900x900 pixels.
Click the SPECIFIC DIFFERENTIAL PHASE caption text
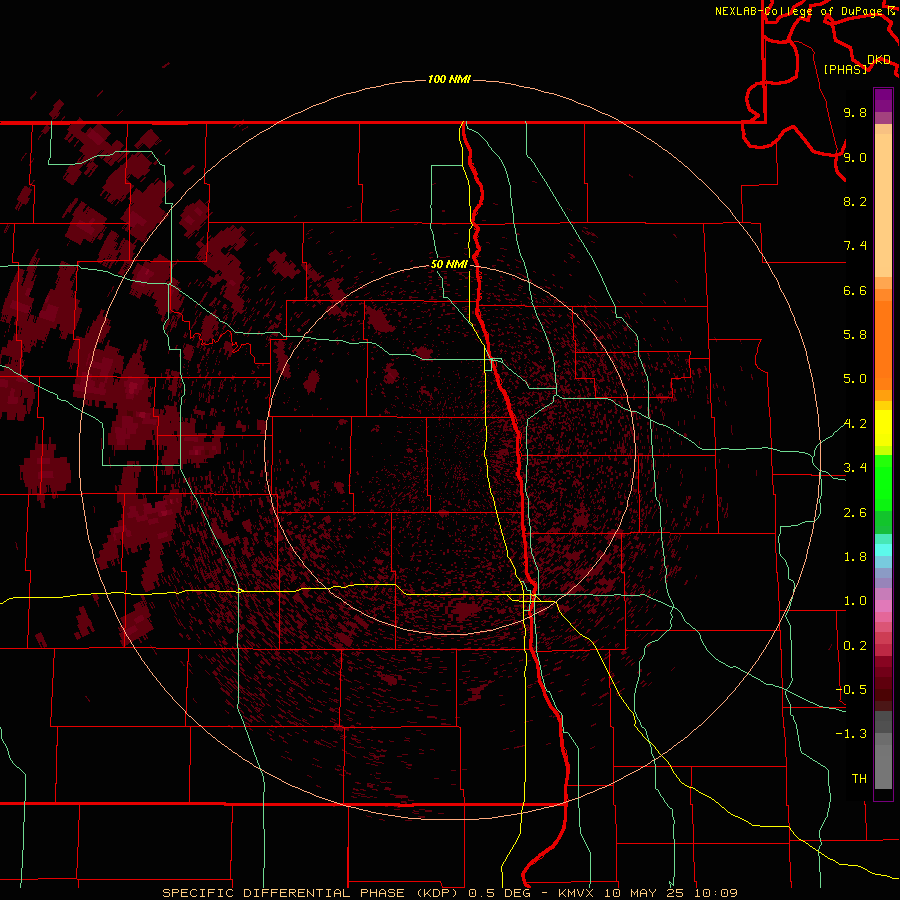pyautogui.click(x=284, y=893)
